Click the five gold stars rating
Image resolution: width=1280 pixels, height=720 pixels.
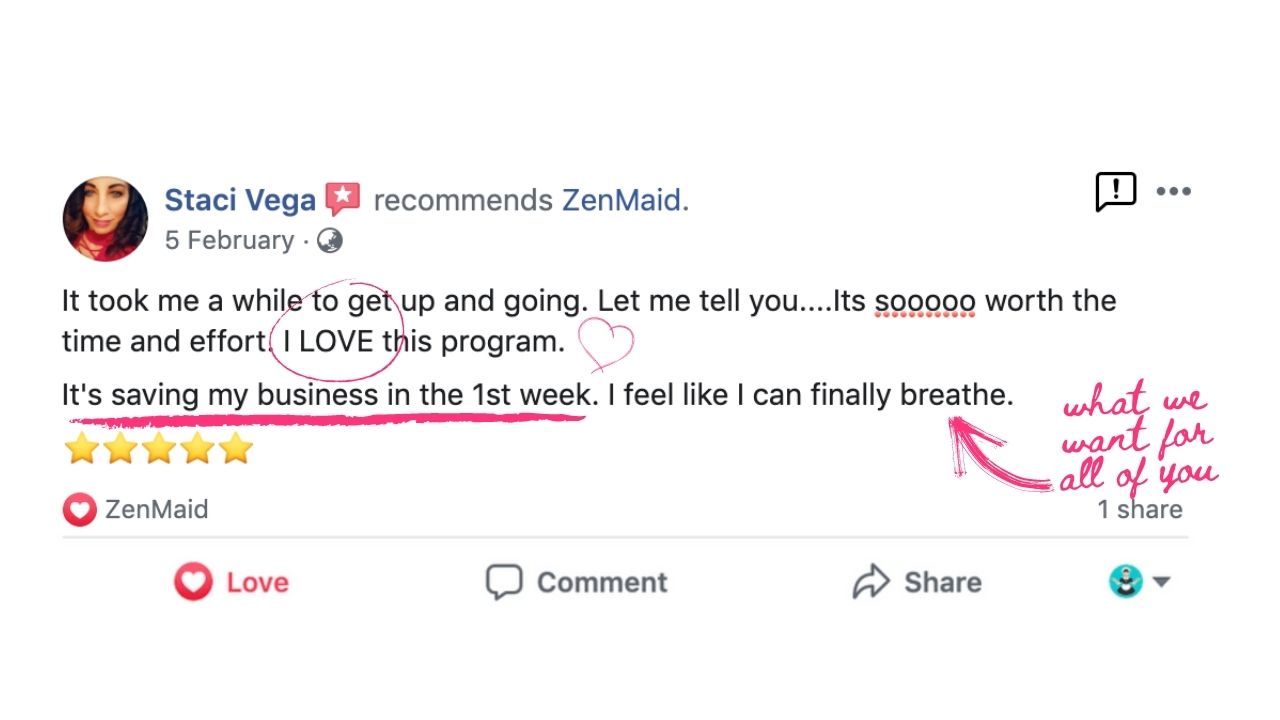pos(158,449)
